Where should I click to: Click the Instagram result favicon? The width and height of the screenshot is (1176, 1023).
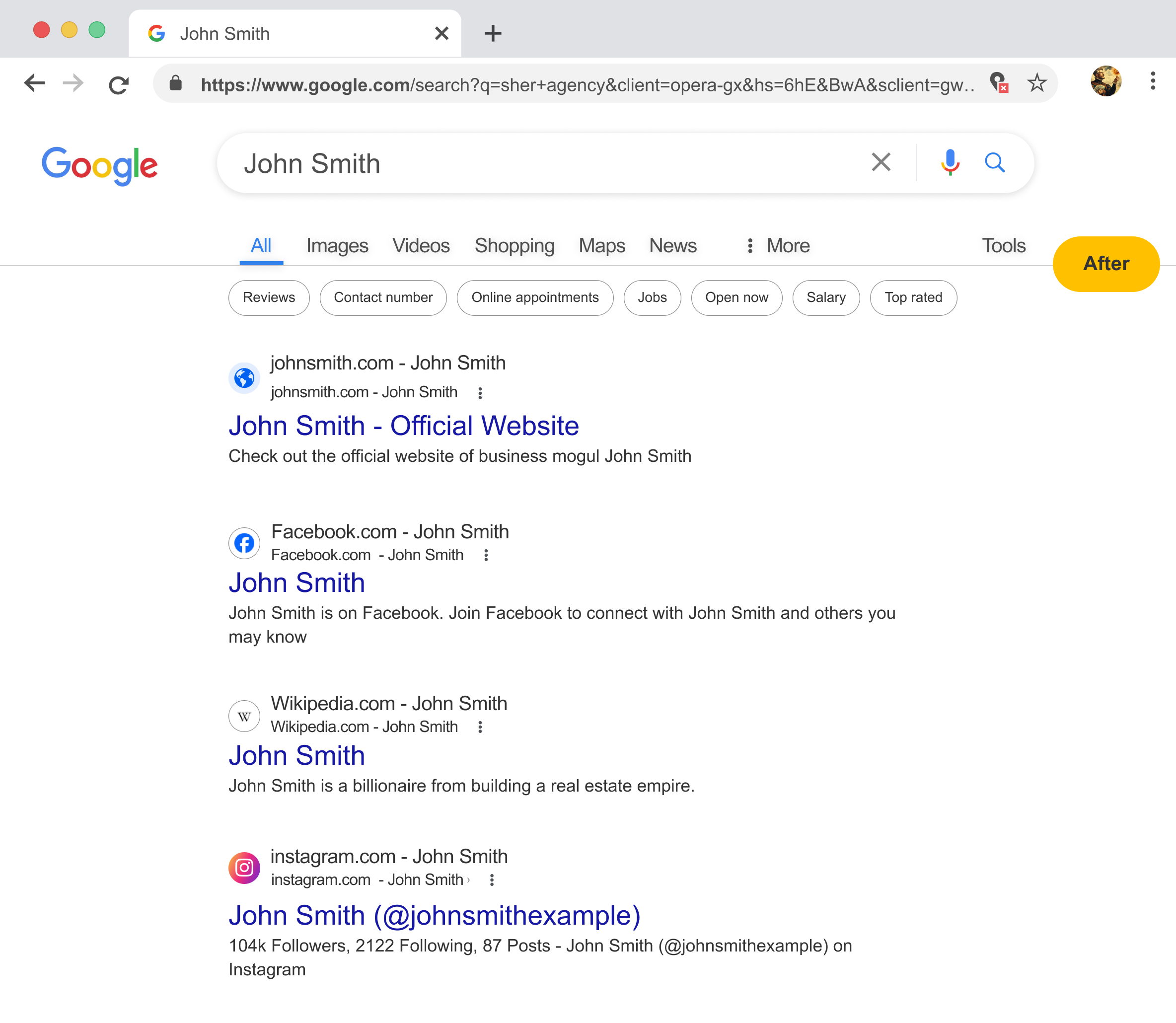coord(244,867)
